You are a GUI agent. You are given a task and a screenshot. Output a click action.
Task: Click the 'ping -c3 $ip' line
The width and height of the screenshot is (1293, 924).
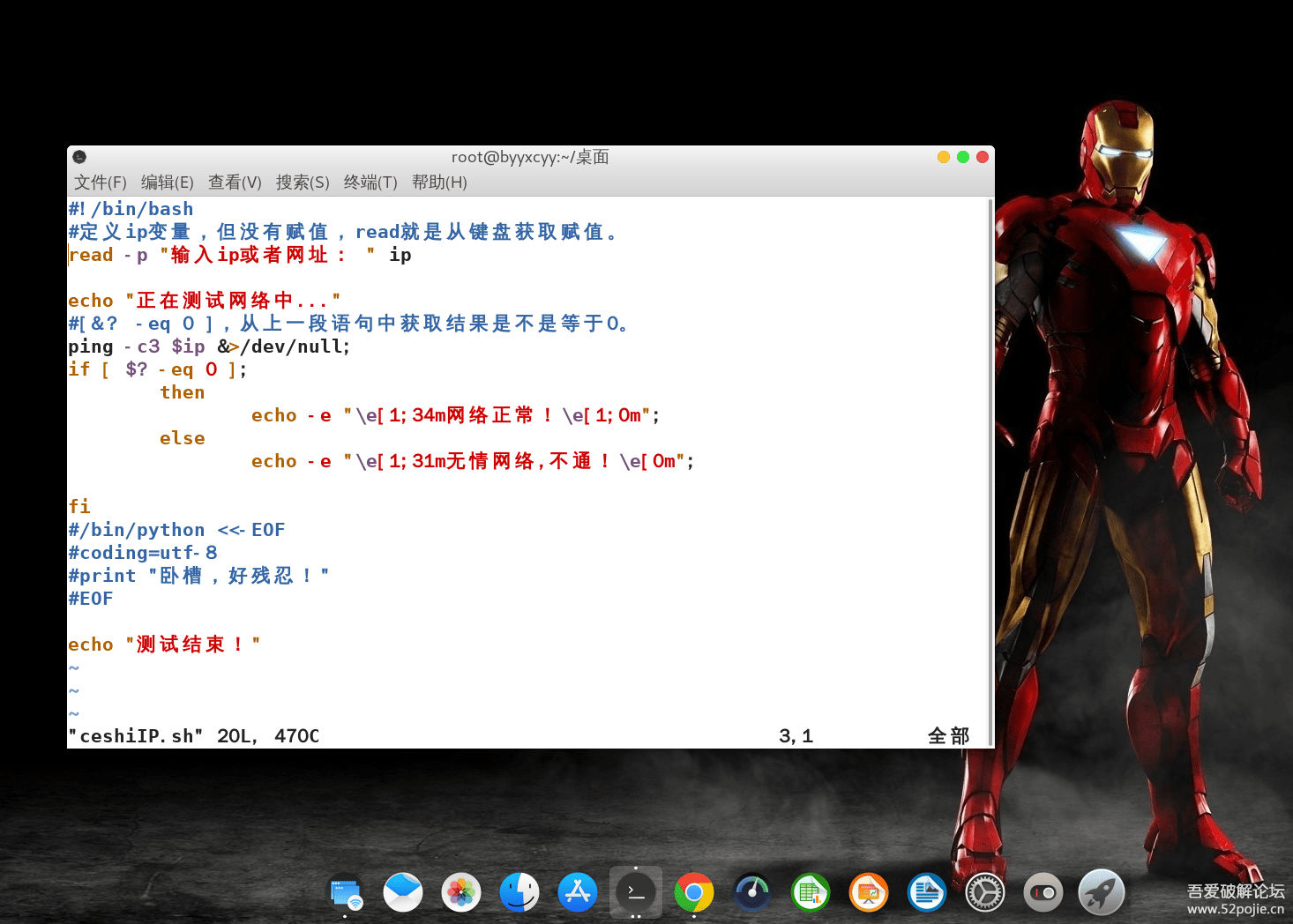tap(209, 346)
